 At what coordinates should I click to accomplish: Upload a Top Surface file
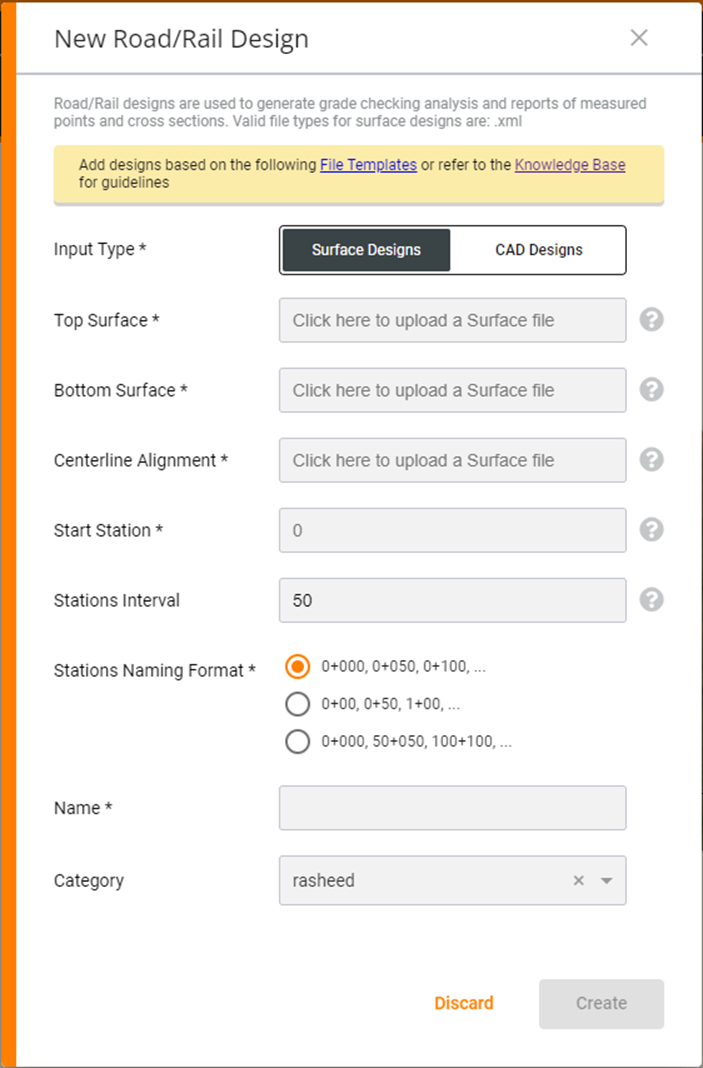tap(452, 320)
